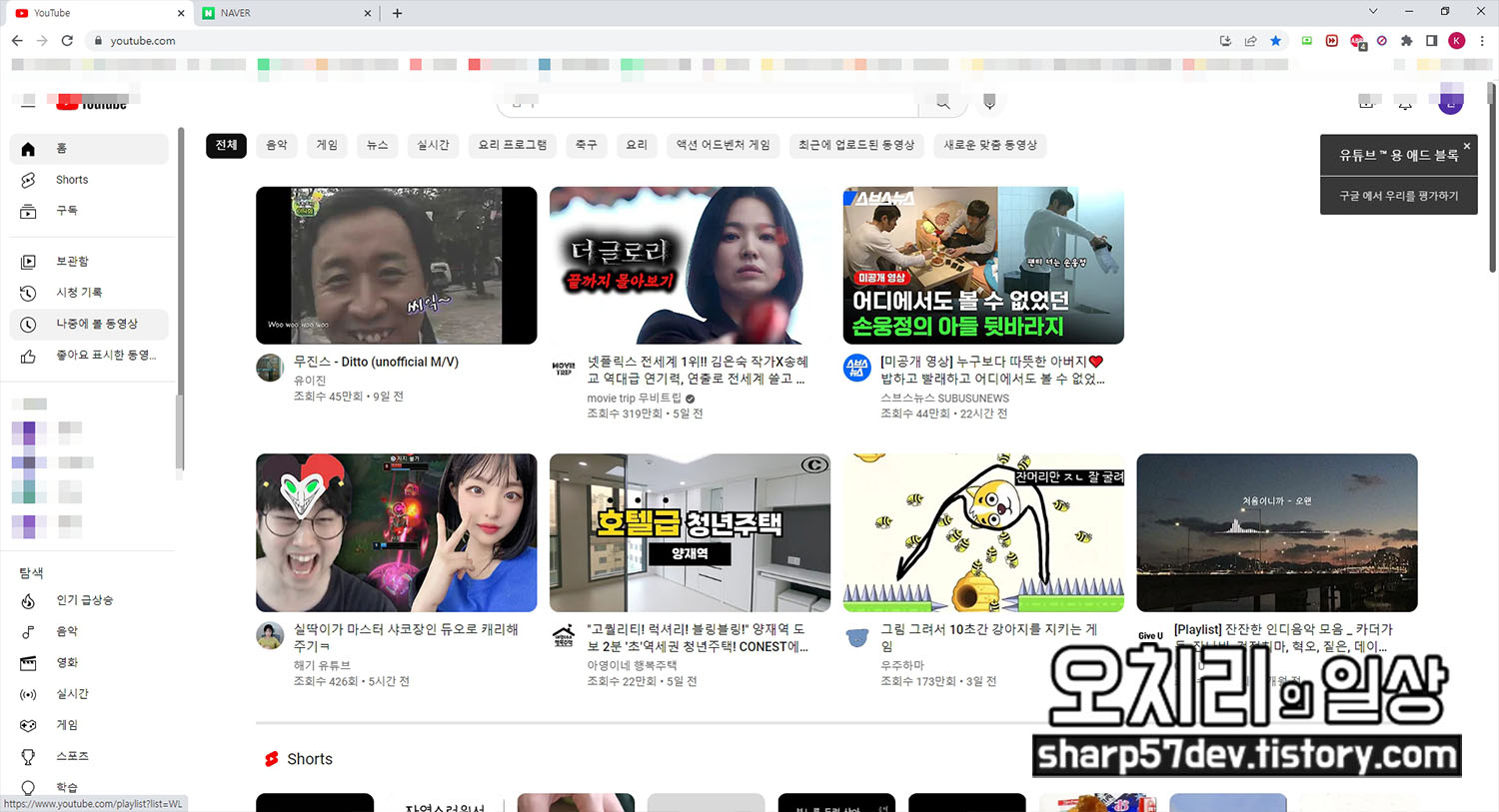Viewport: 1499px width, 812px height.
Task: Click the 유튜브용 애드 블록 popup button
Action: click(x=1398, y=156)
